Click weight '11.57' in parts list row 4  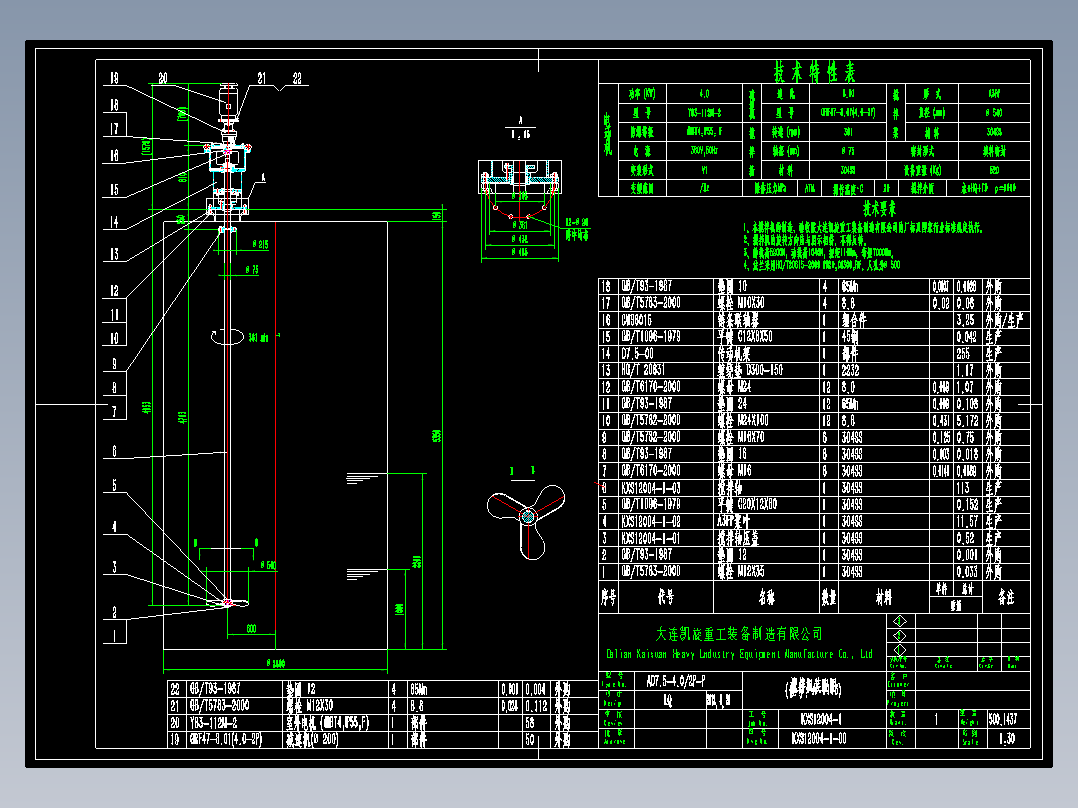967,521
